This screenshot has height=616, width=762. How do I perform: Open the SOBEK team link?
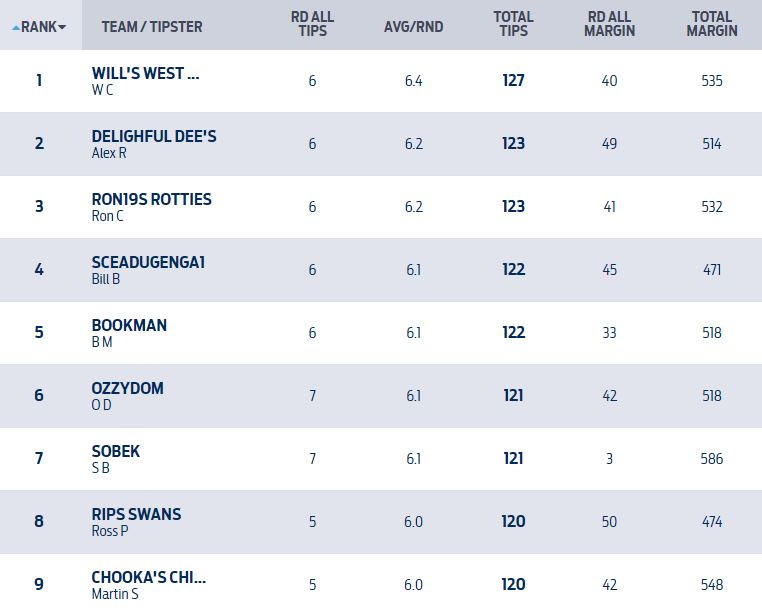116,451
